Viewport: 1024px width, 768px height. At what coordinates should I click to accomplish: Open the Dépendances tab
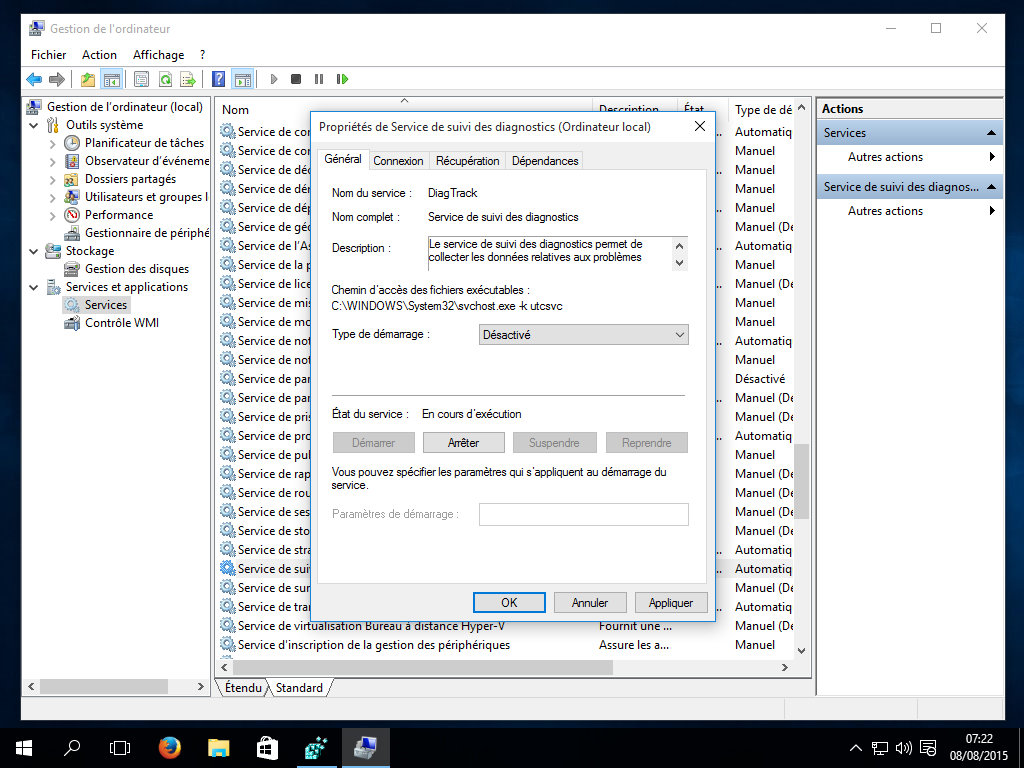click(545, 161)
